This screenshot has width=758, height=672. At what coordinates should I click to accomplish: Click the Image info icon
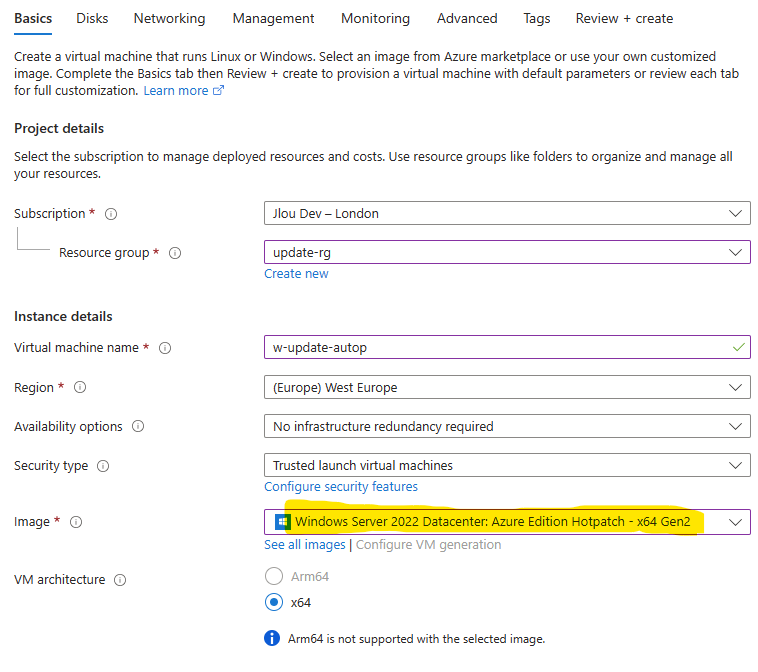tap(76, 522)
